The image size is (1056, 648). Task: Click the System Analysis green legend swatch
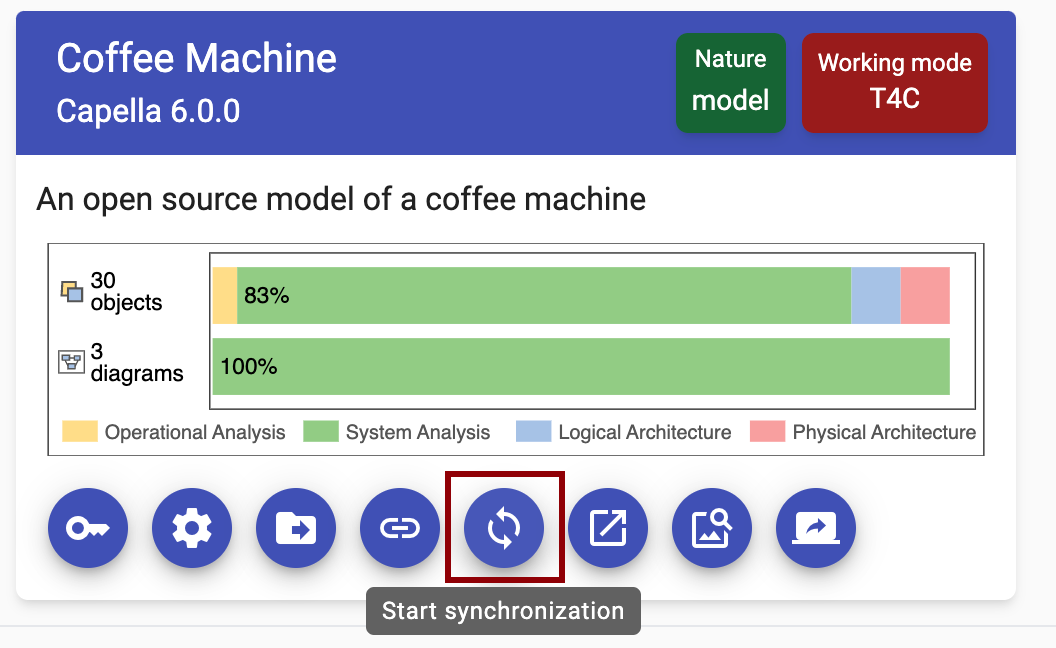coord(321,432)
